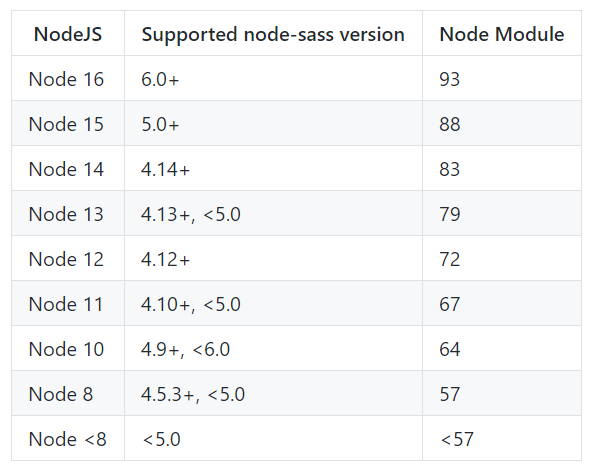The height and width of the screenshot is (470, 596).
Task: Click the Node 10 row label
Action: point(66,349)
